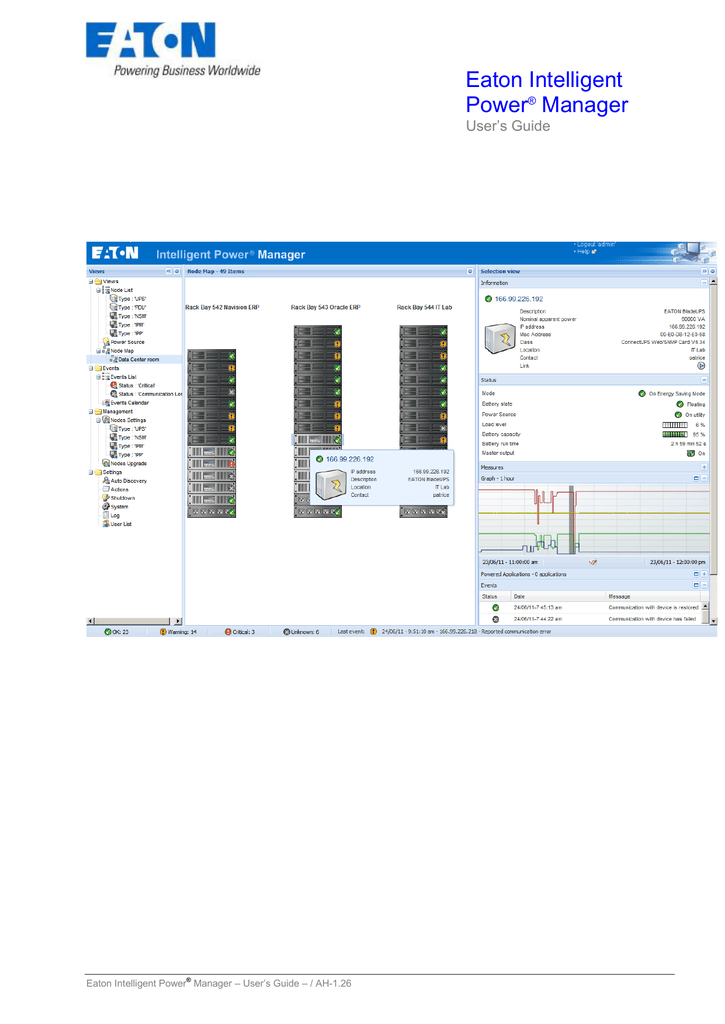Select the top server in Rack Bay 543
725x1024 pixels.
(x=317, y=332)
